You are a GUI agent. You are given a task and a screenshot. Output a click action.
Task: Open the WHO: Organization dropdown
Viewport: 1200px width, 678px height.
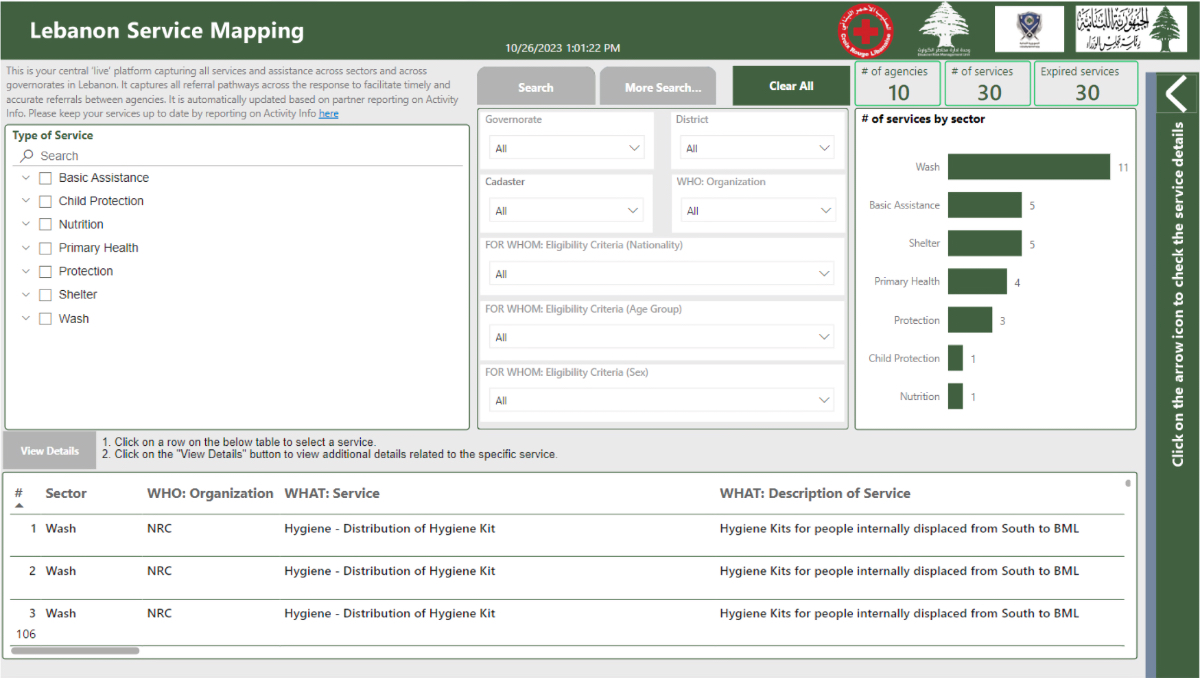[x=758, y=211]
